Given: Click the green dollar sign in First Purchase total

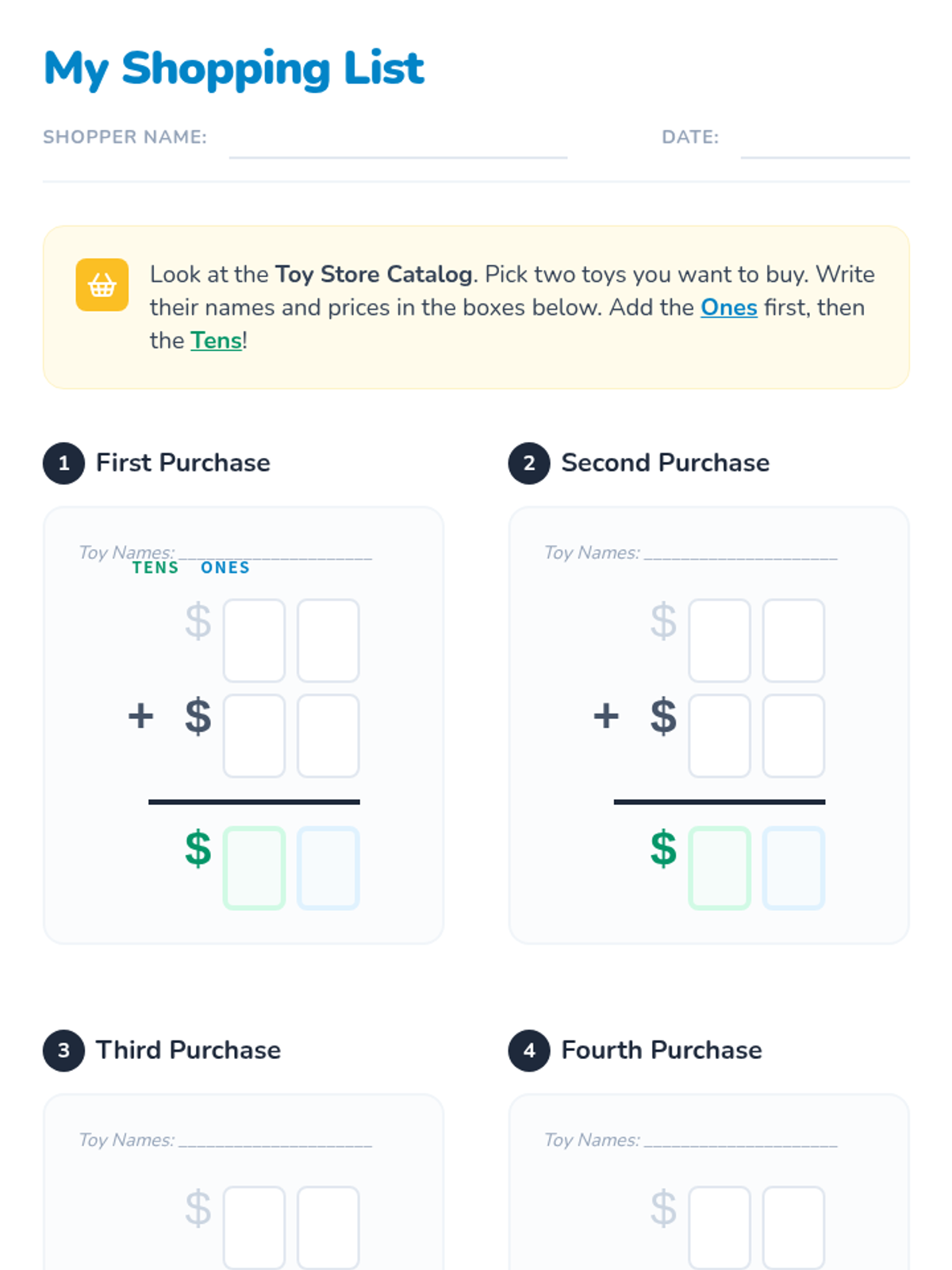Looking at the screenshot, I should (198, 849).
